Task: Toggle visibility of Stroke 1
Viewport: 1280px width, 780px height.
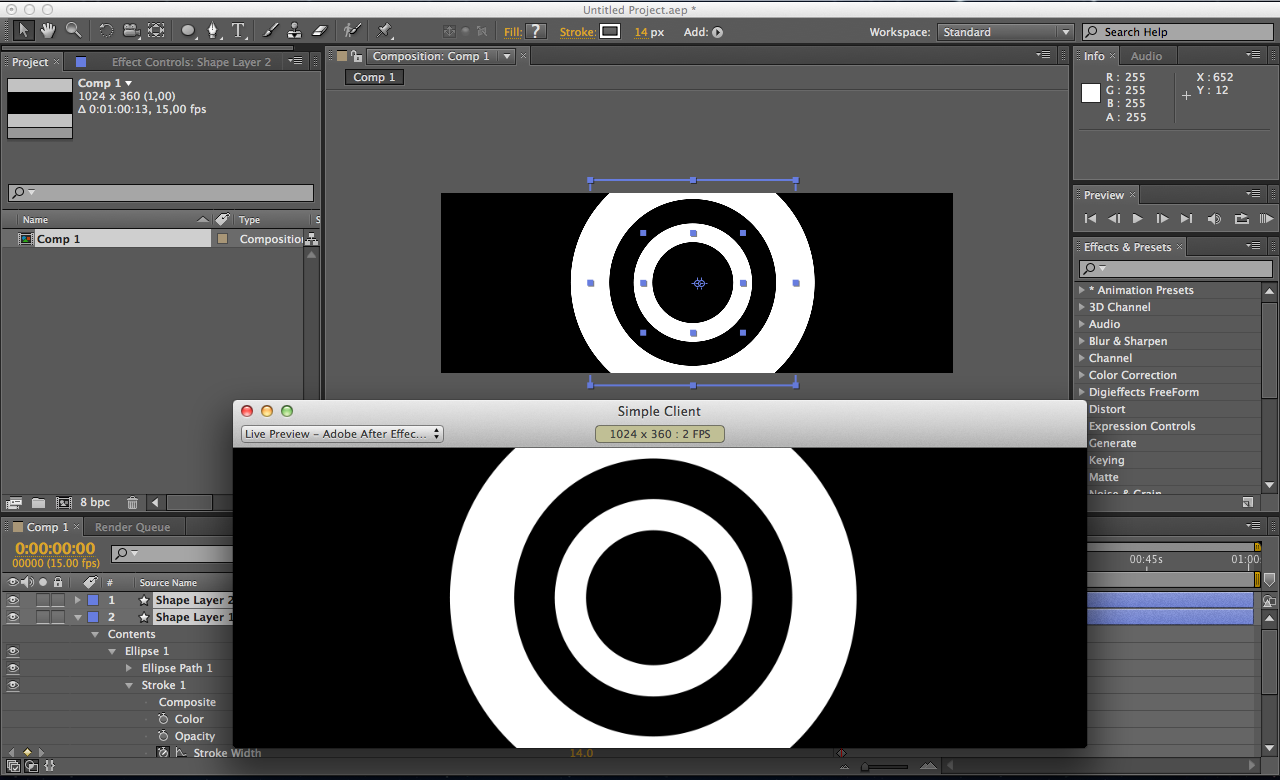Action: pyautogui.click(x=13, y=685)
